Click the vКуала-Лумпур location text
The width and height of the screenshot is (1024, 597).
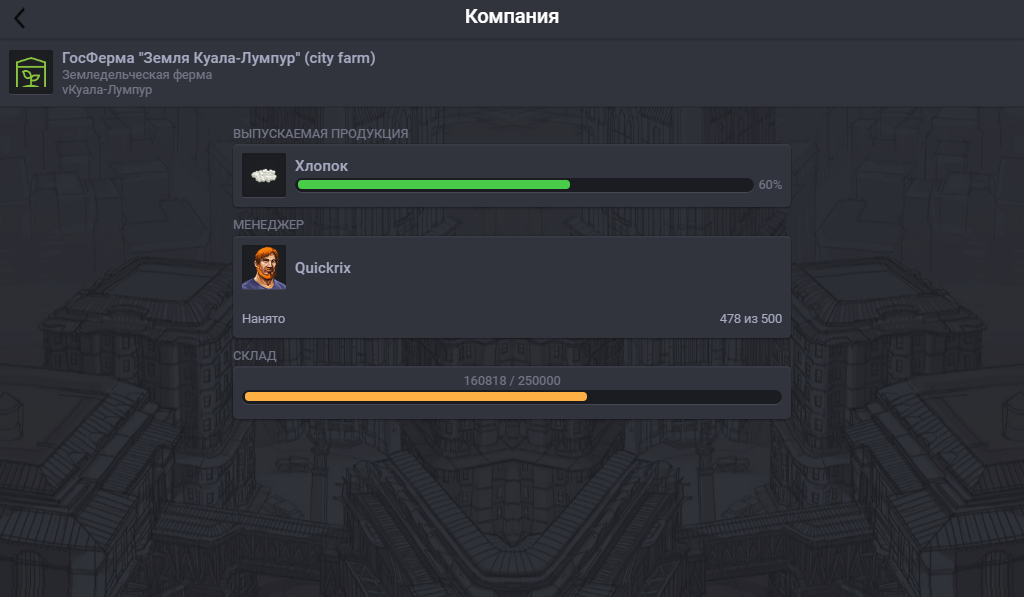coord(107,89)
